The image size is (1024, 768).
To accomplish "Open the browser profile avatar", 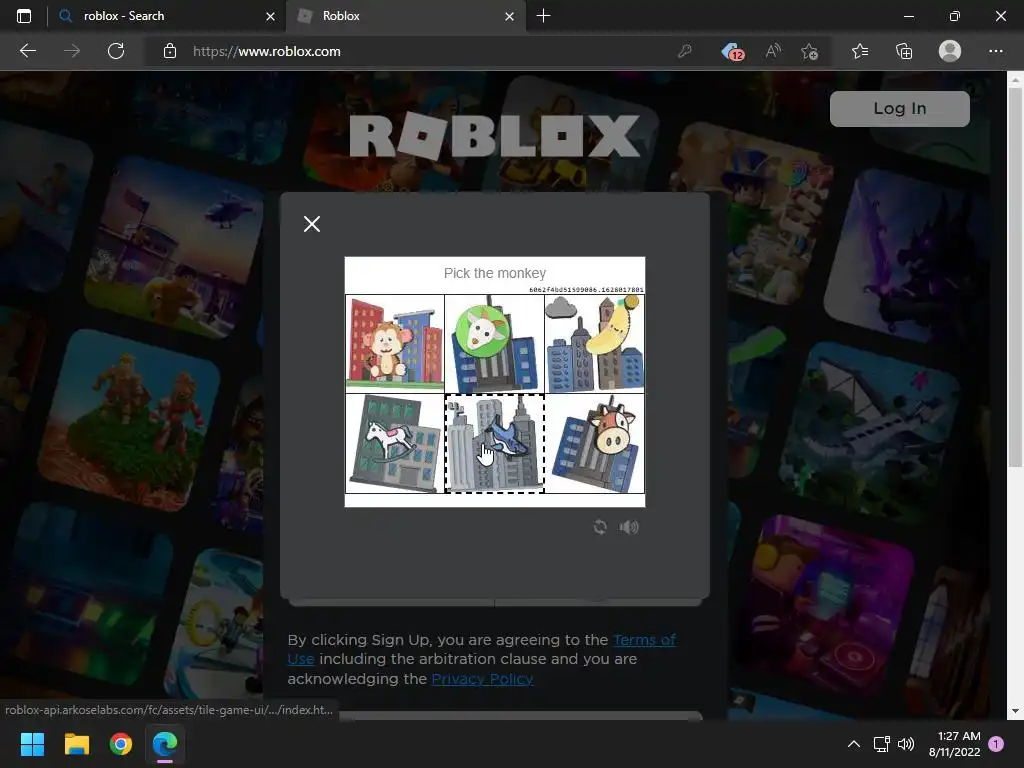I will [950, 51].
